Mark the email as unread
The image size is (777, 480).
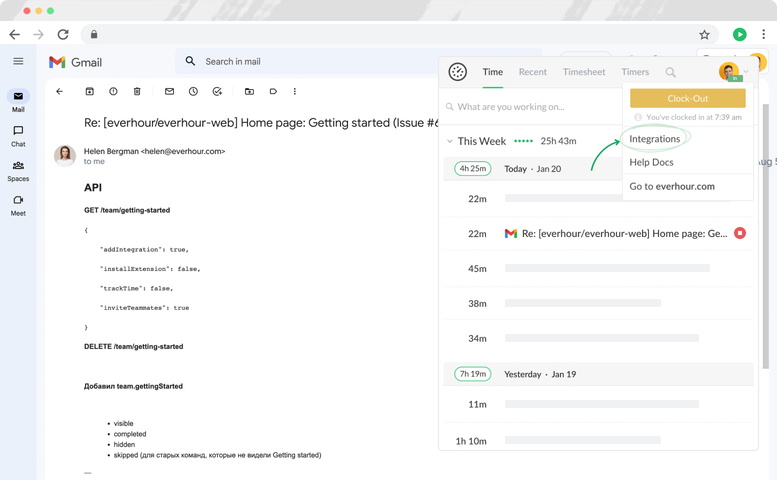coord(169,91)
